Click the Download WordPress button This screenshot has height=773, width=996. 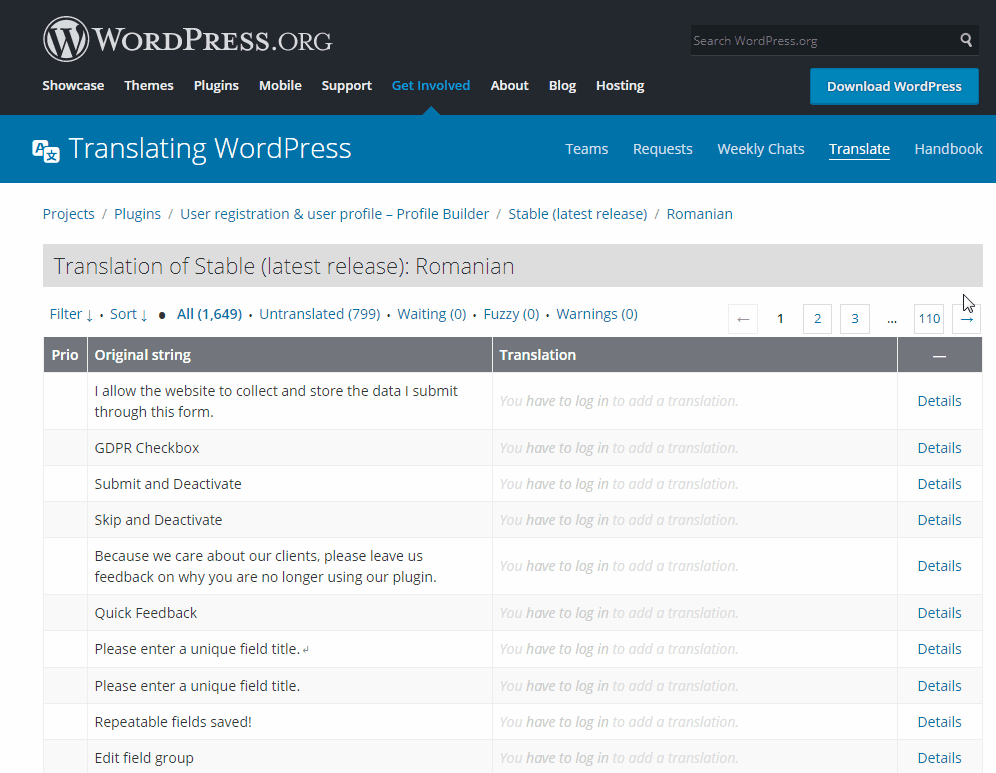(894, 86)
